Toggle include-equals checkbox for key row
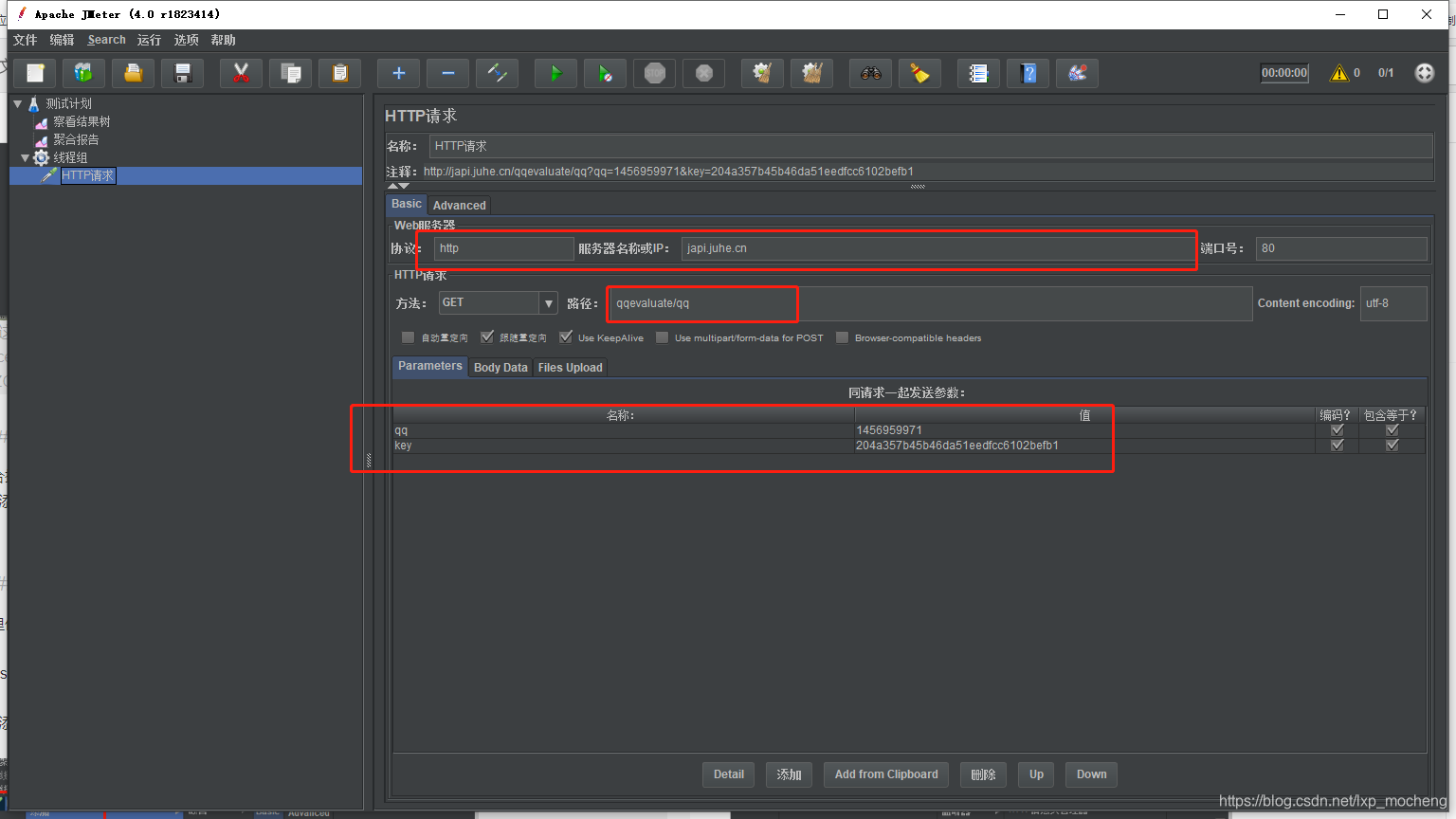This screenshot has height=819, width=1456. pyautogui.click(x=1392, y=446)
